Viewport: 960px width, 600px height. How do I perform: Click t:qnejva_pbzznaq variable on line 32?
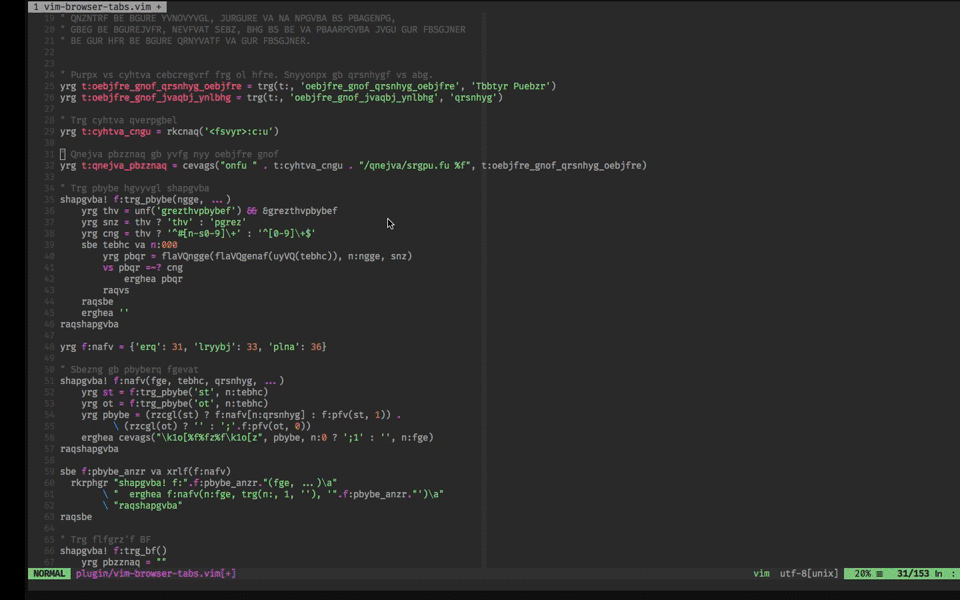(124, 165)
